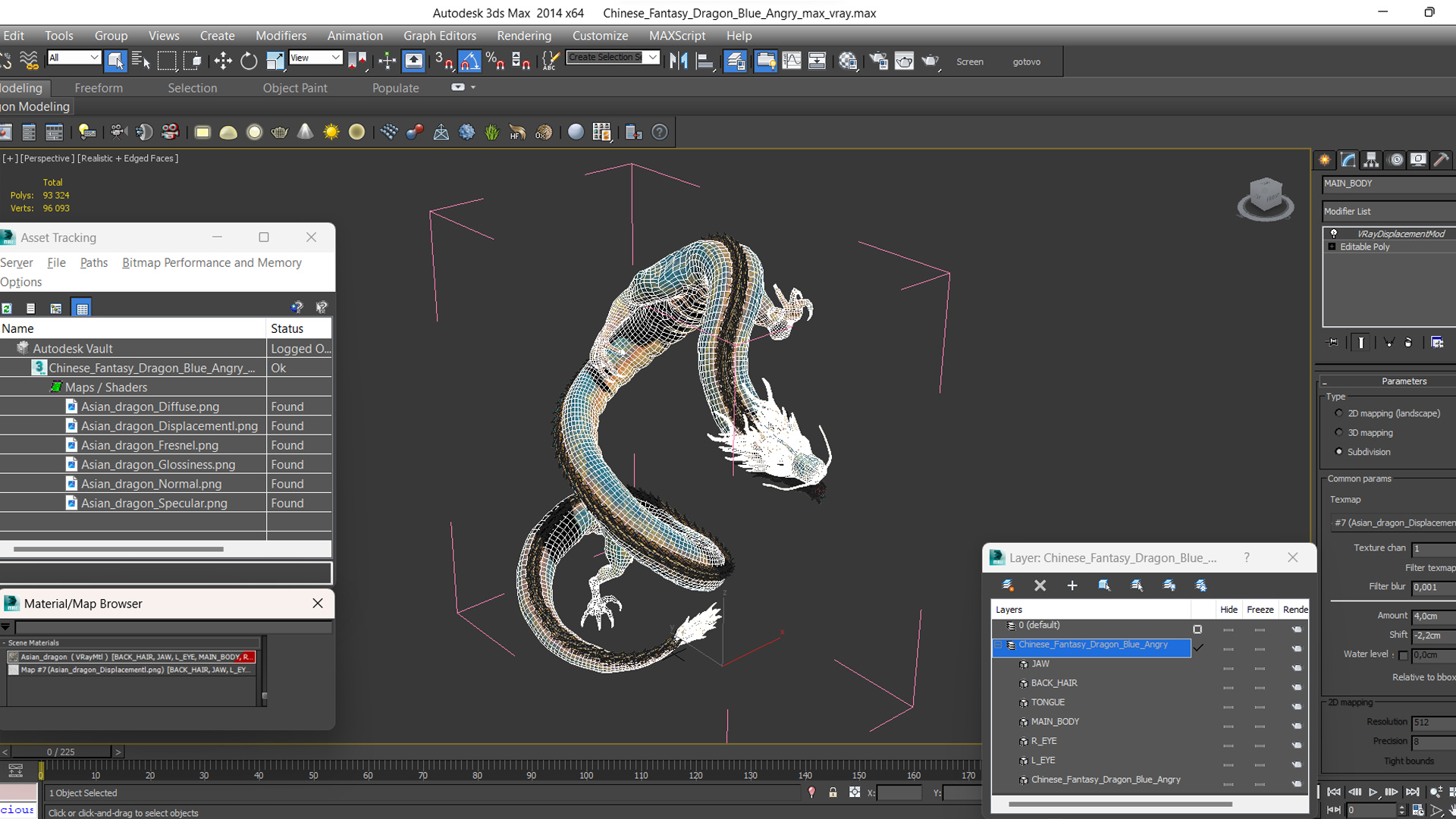Enable Water level checkbox

[x=1403, y=655]
